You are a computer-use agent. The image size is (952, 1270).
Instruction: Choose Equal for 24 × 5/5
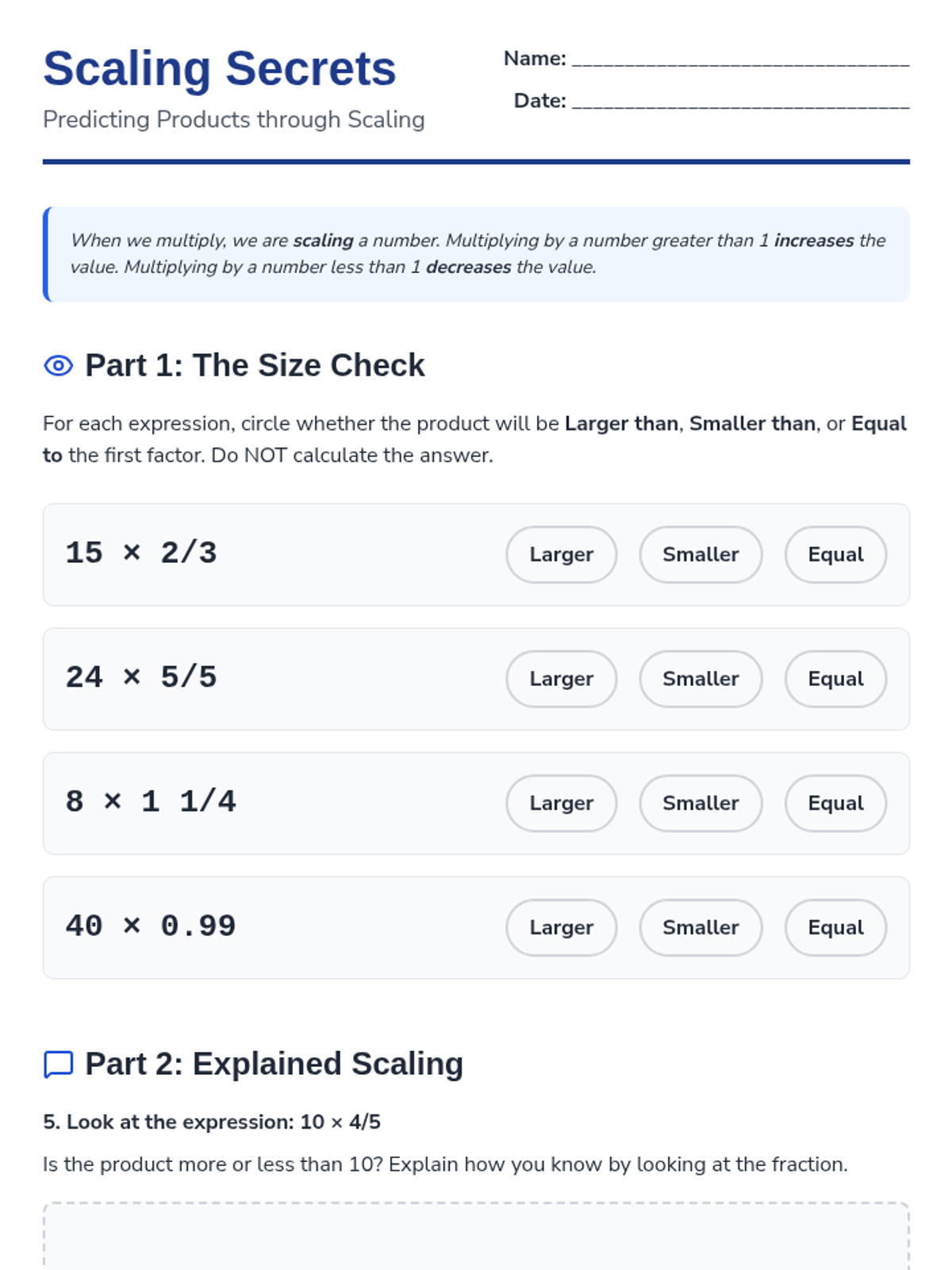(835, 679)
